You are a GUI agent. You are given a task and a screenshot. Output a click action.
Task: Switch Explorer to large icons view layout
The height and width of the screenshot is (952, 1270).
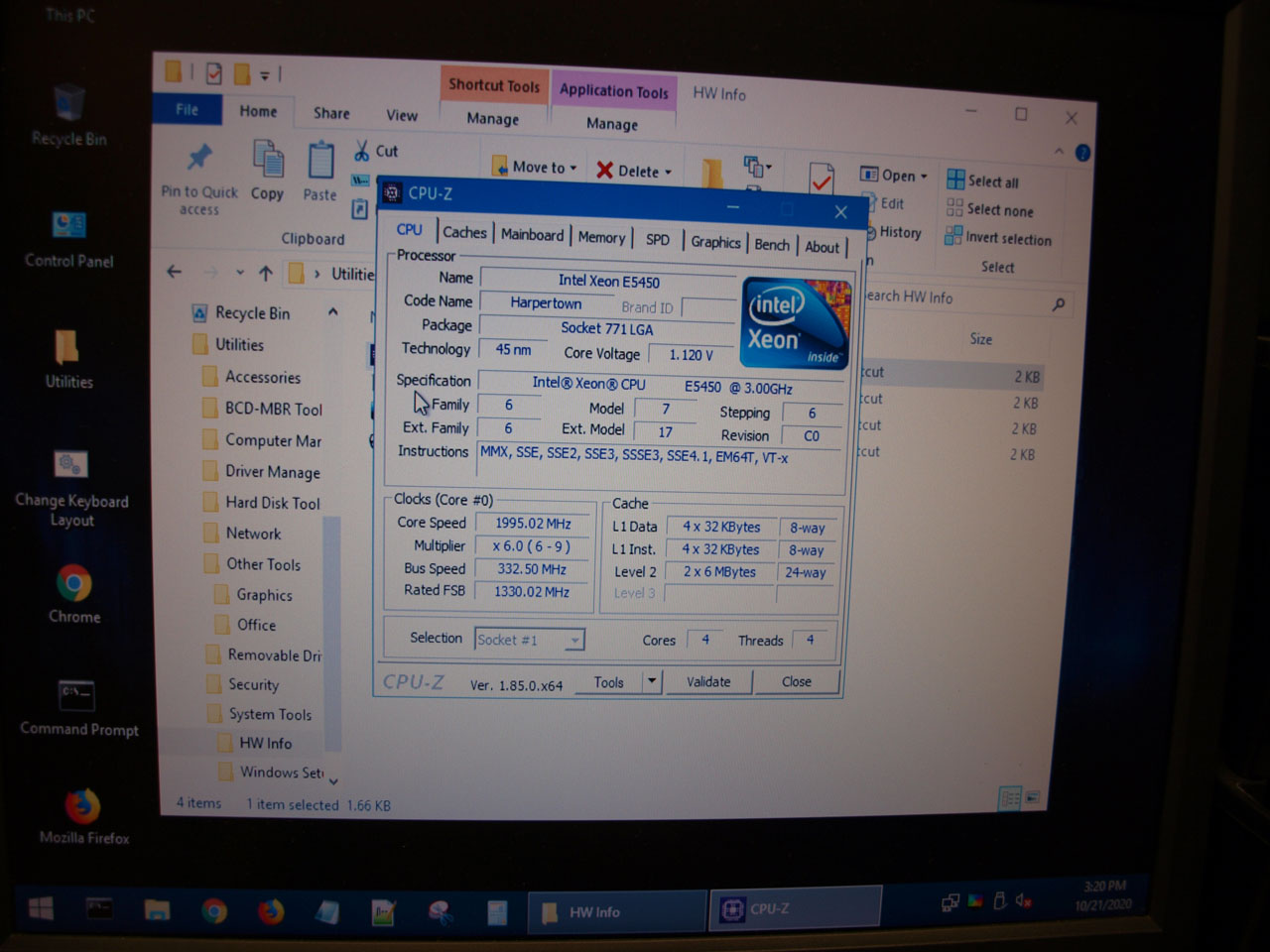1033,797
